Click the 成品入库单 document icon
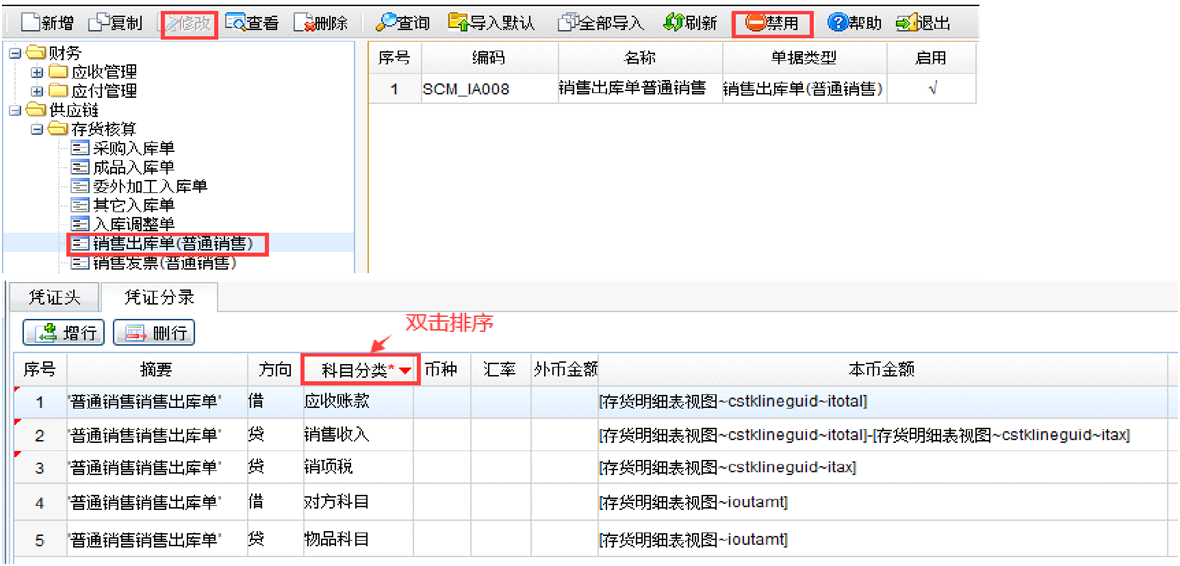The height and width of the screenshot is (566, 1180). point(80,167)
